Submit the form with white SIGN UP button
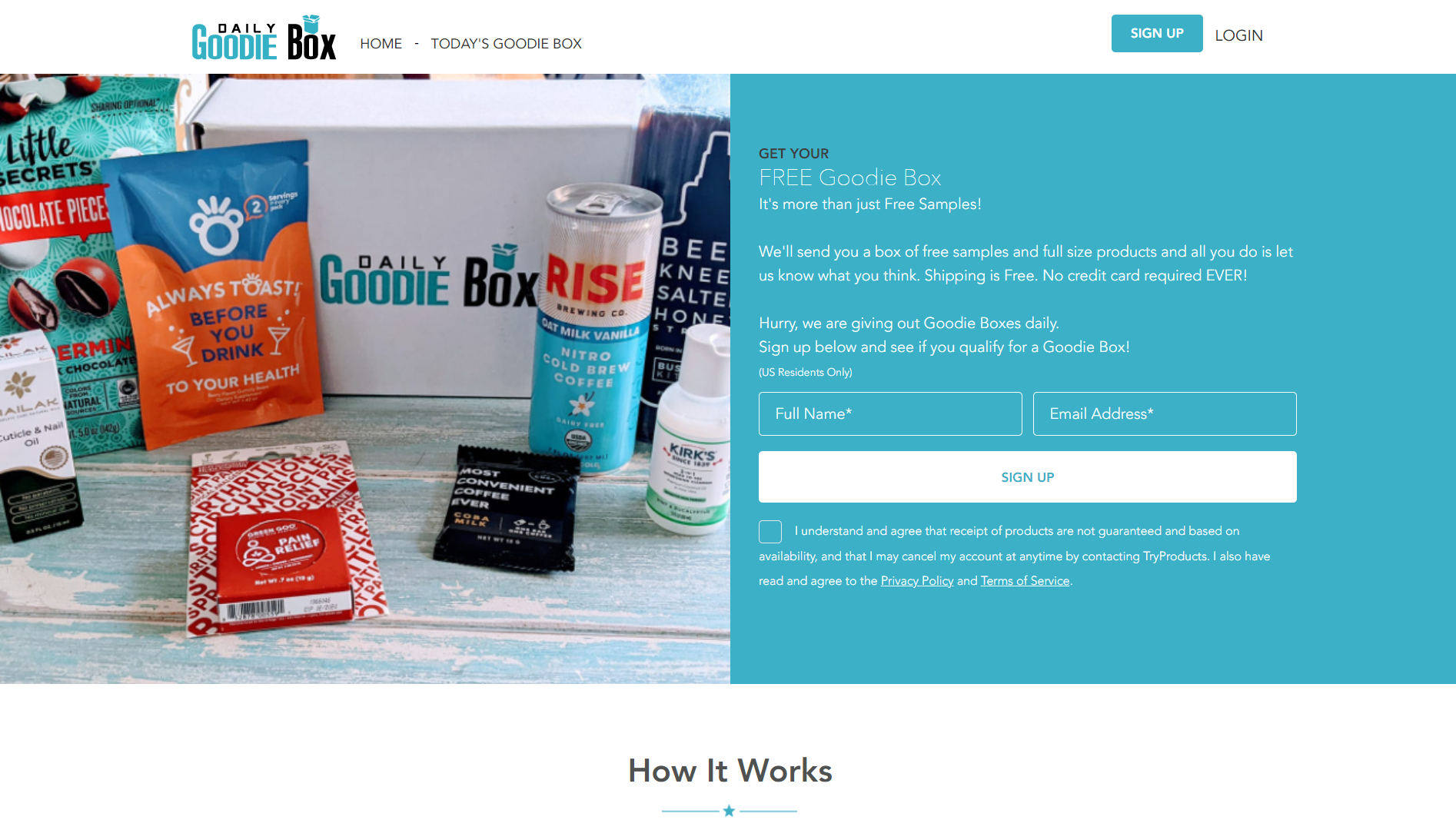 [1028, 477]
